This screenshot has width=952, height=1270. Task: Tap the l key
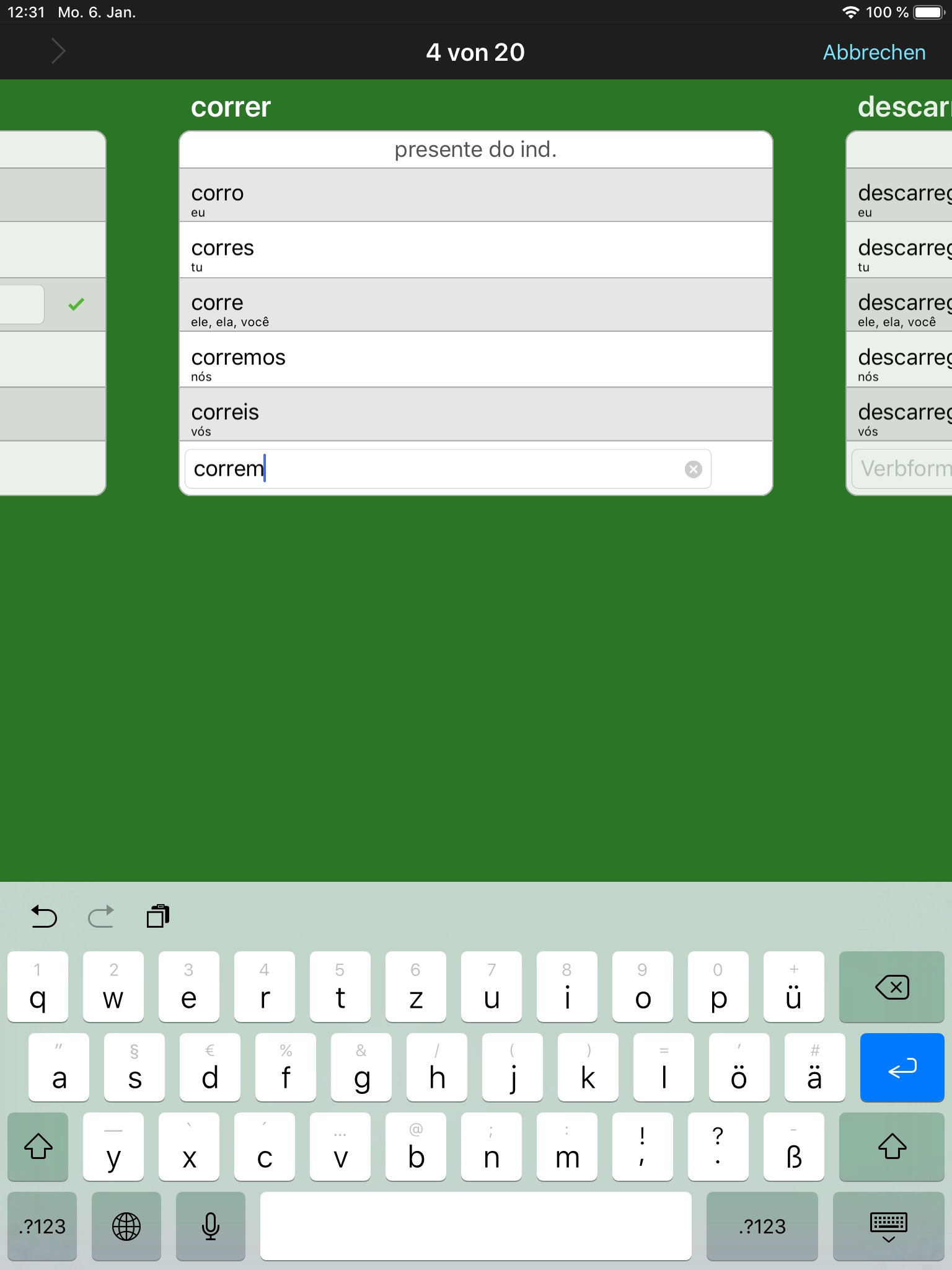click(664, 1067)
